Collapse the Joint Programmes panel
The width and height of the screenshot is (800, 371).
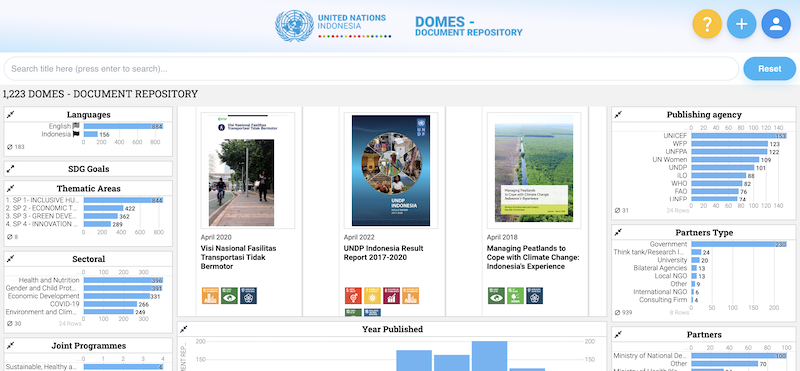11,345
